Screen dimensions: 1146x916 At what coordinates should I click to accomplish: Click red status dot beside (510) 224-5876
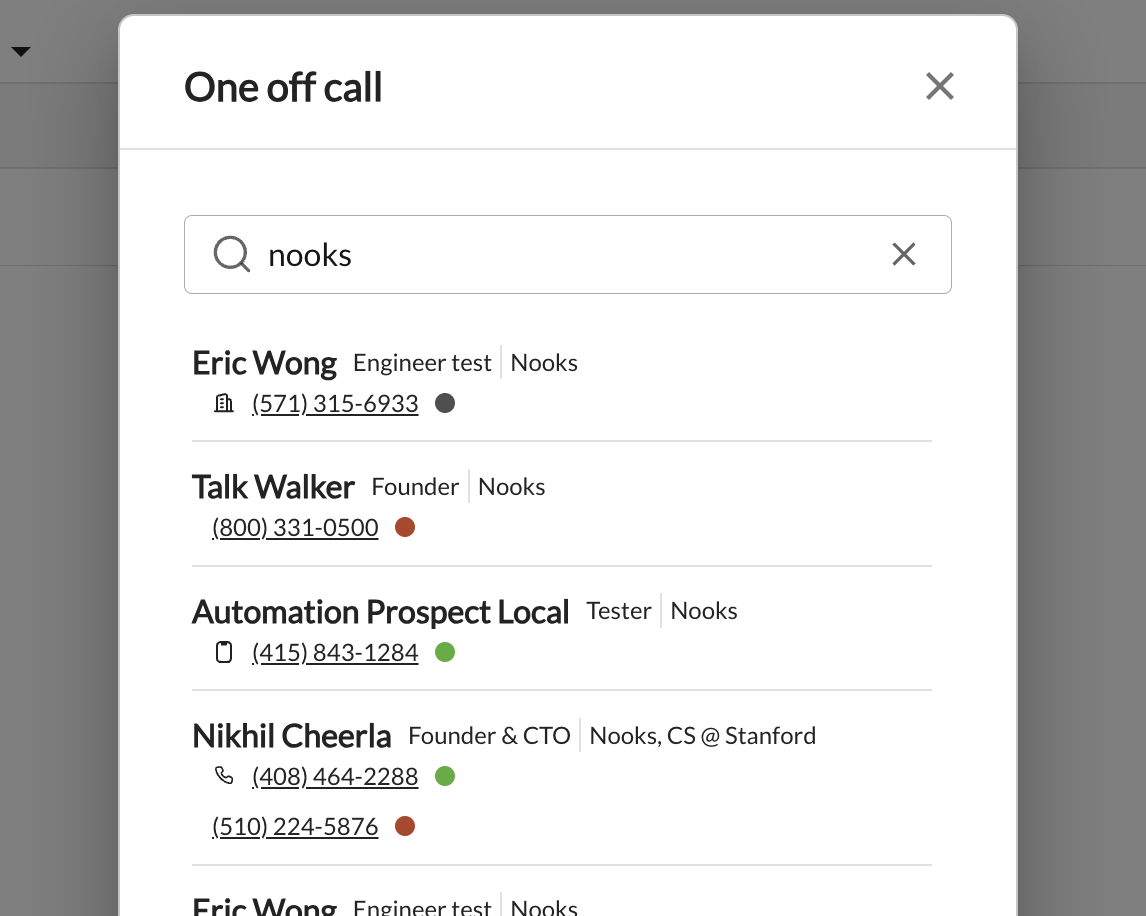coord(405,826)
